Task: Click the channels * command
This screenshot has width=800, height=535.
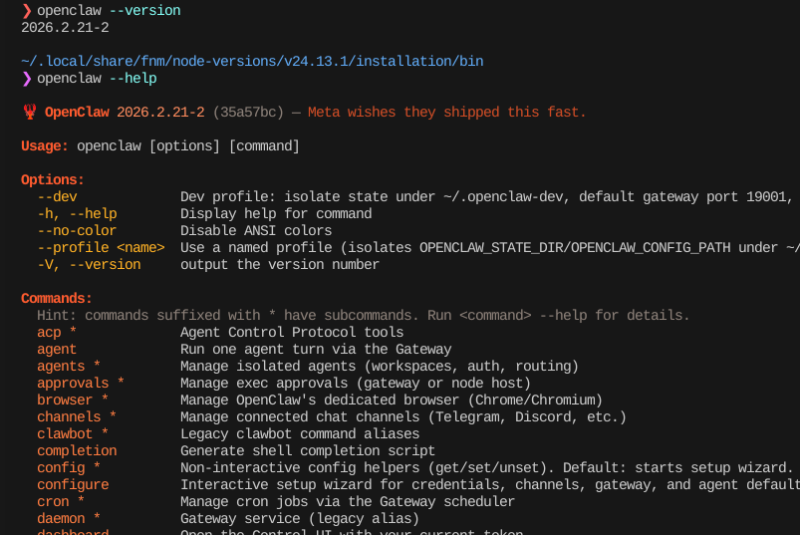Action: [x=77, y=417]
